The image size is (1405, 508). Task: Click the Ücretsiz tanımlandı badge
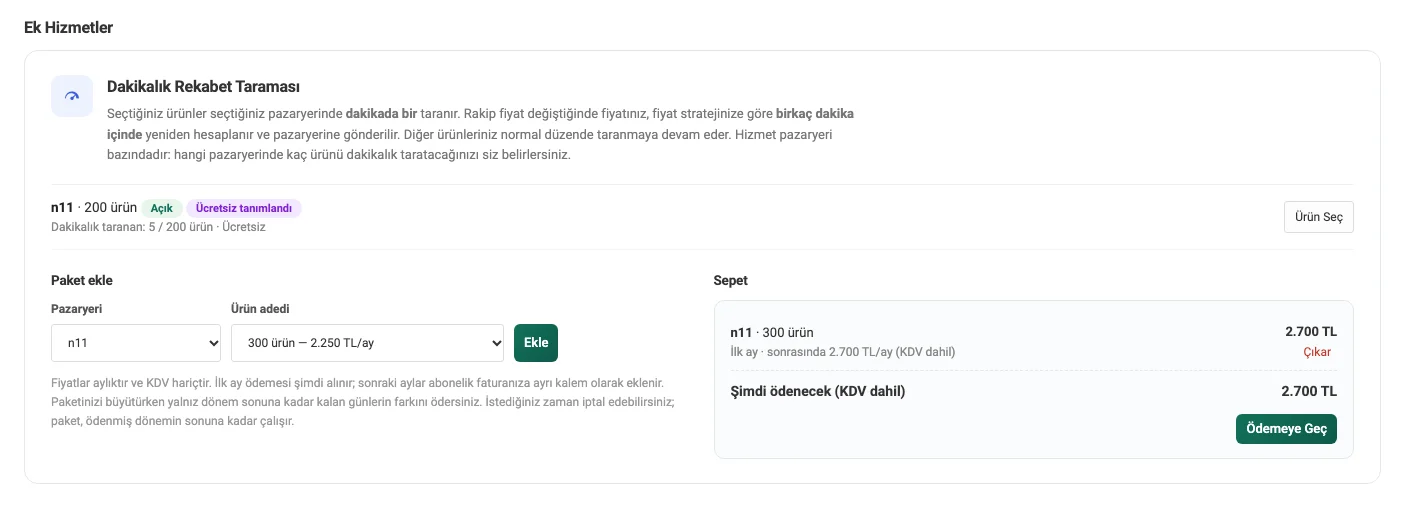(x=243, y=208)
